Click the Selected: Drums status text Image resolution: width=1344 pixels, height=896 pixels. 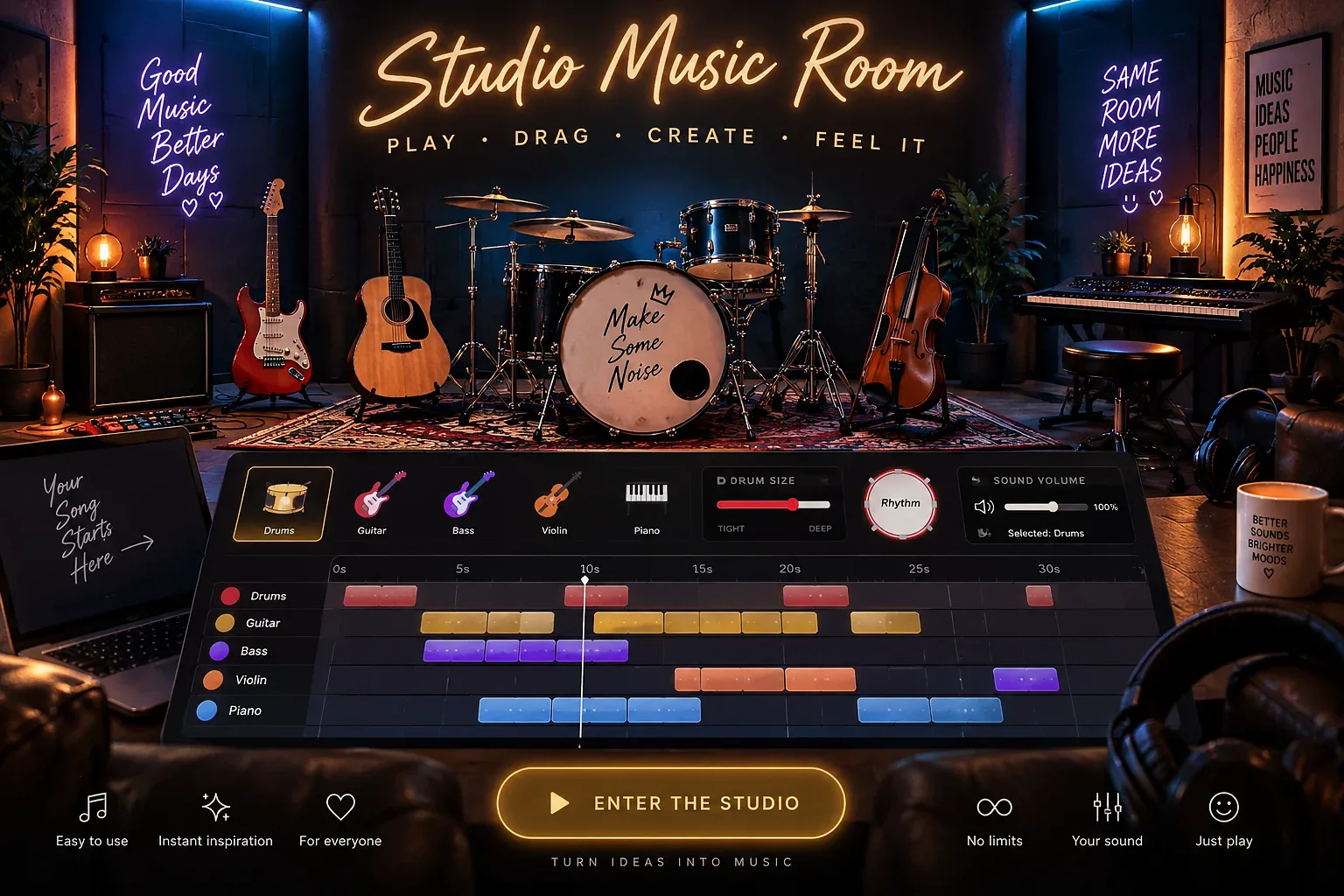1046,533
